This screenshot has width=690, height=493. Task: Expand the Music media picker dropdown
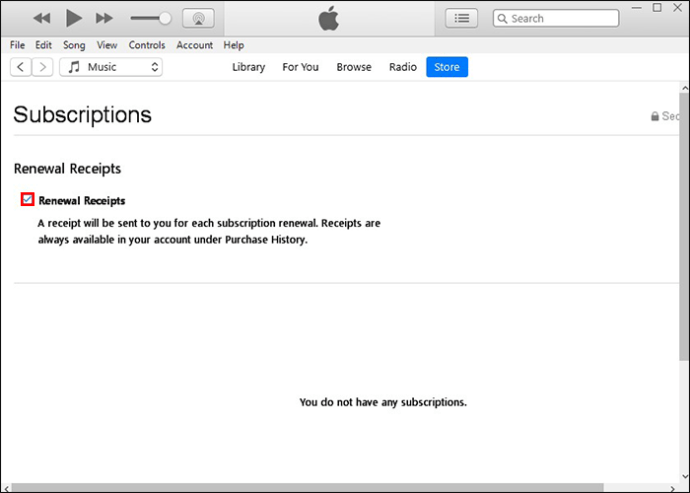111,67
